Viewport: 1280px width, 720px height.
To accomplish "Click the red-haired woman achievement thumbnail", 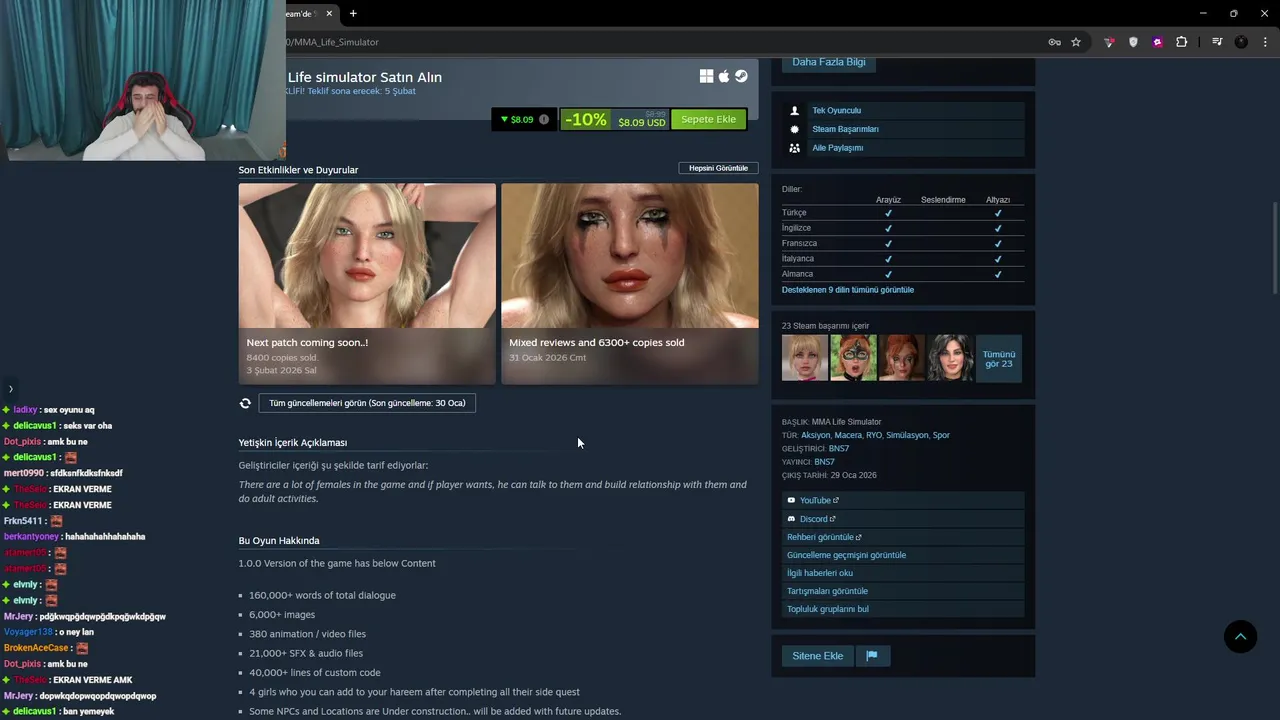I will coord(902,358).
